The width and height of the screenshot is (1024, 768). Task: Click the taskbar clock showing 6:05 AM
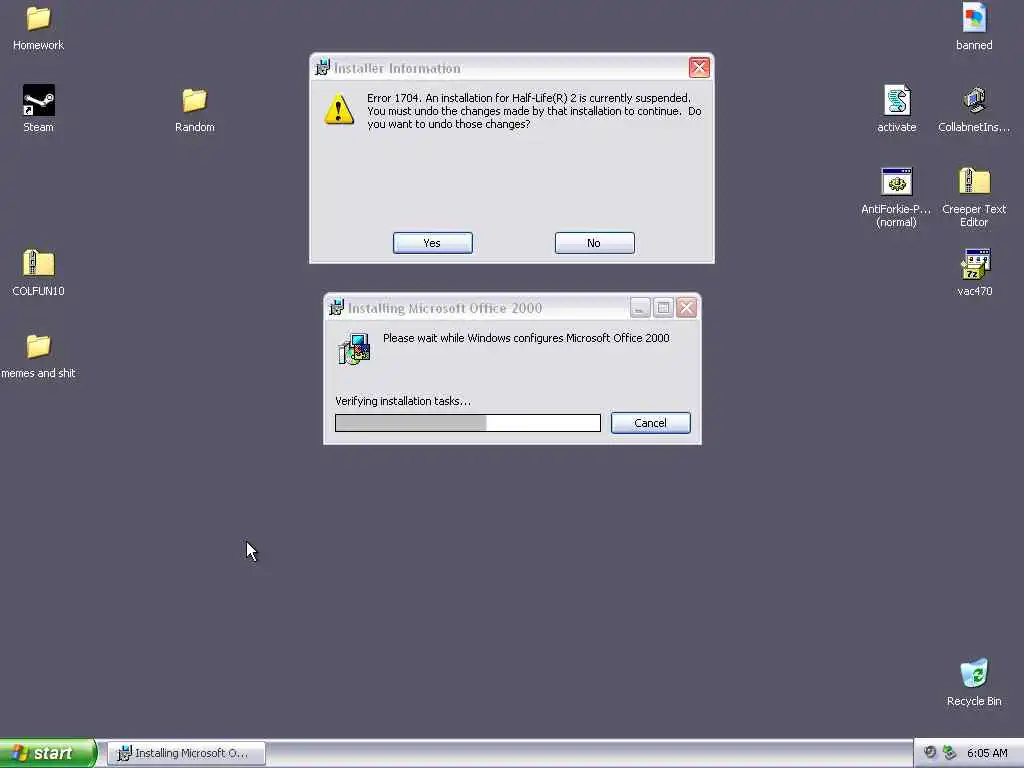(x=987, y=753)
